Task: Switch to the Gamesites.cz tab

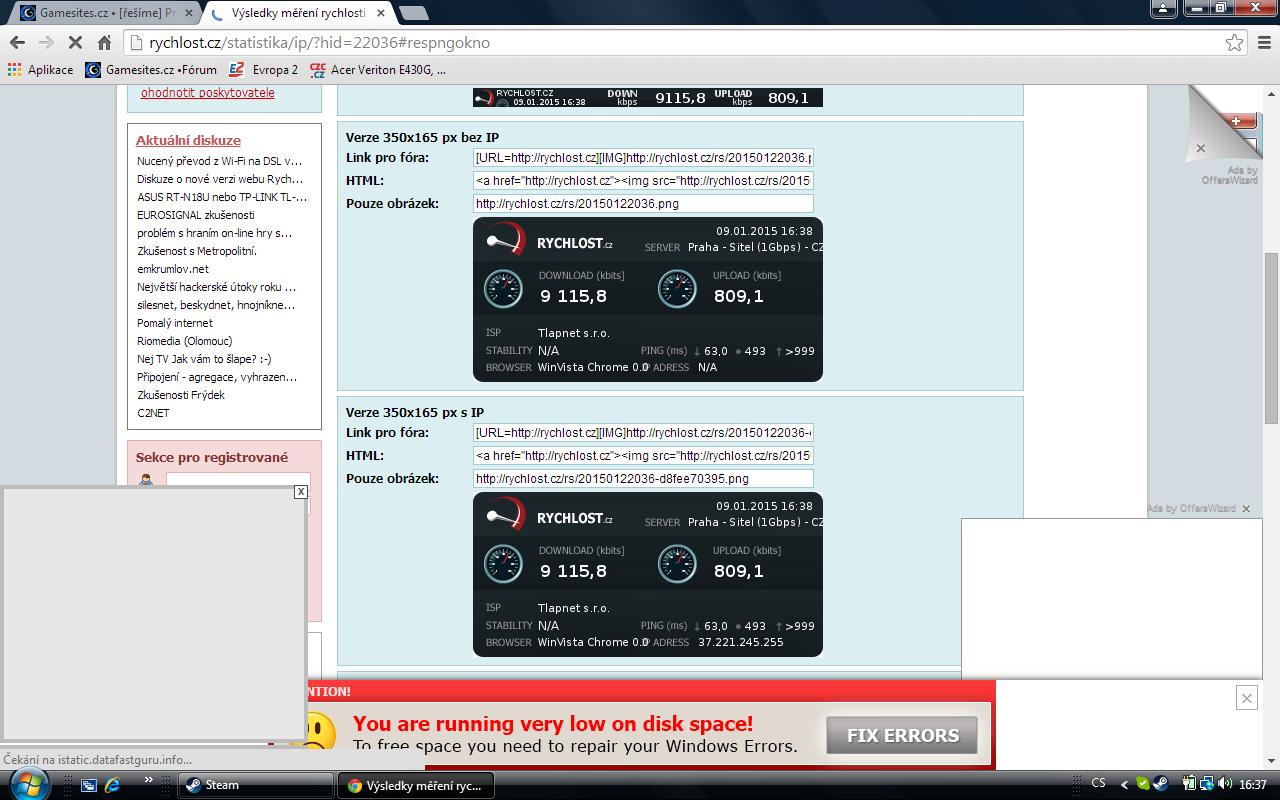Action: [105, 13]
